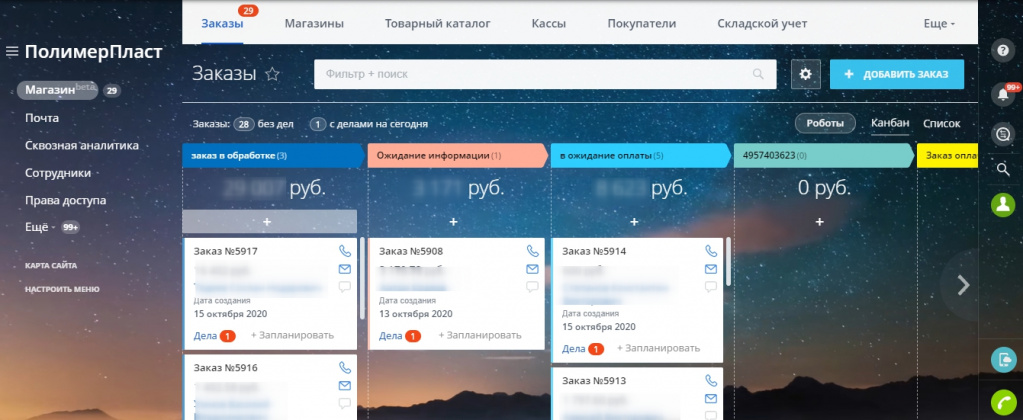Open the Еще dropdown in top menu

tap(939, 23)
